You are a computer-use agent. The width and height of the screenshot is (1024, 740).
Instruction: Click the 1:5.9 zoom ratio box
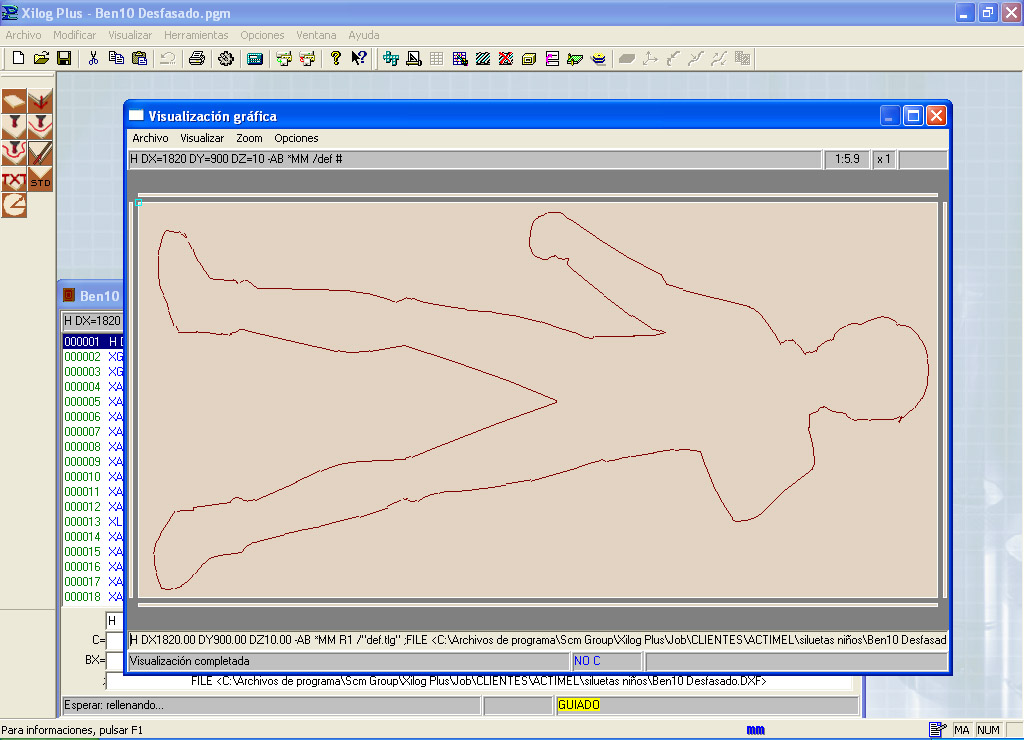click(846, 159)
